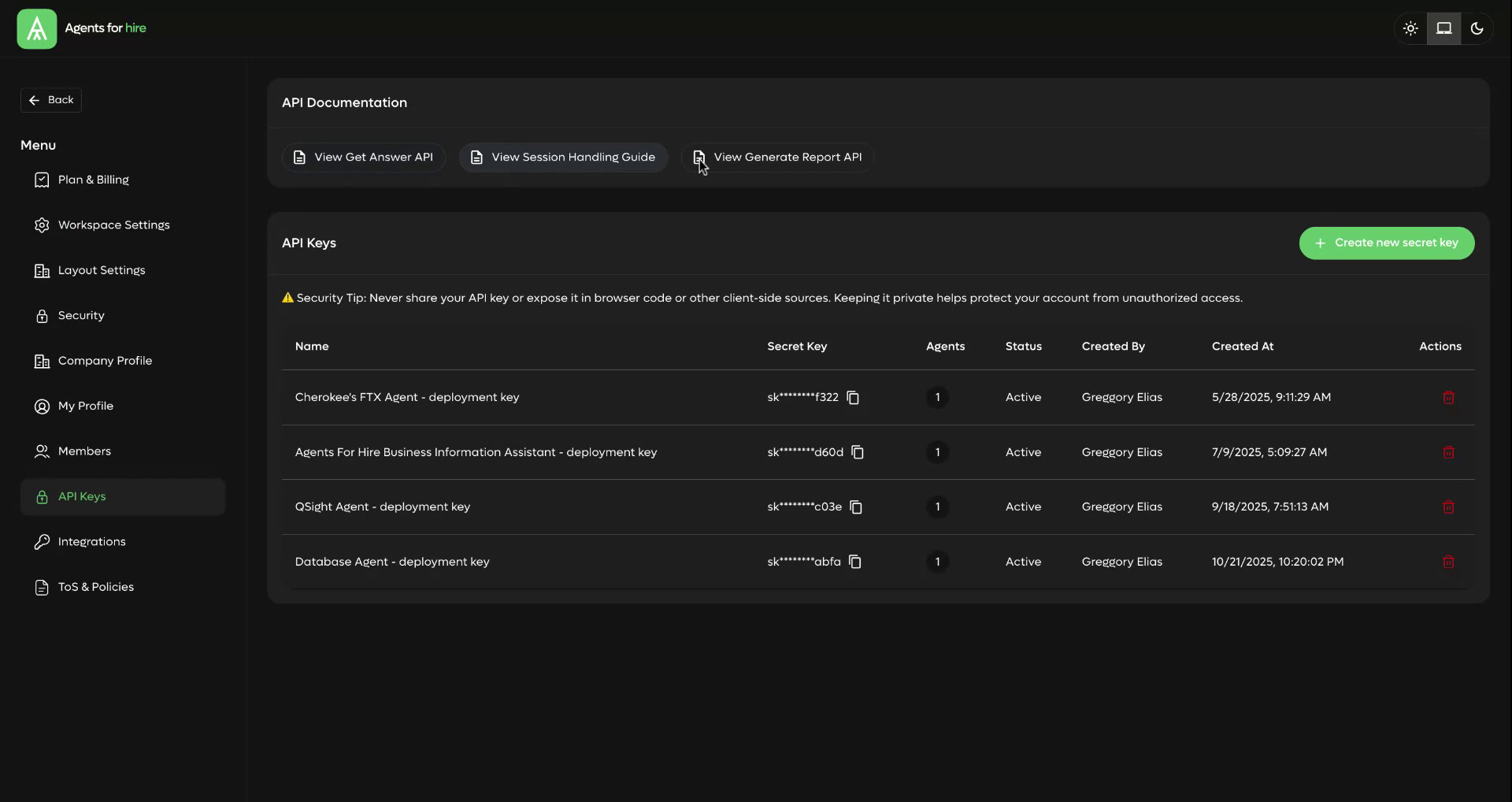The image size is (1512, 802).
Task: Delete the Database Agent deployment key
Action: tap(1448, 562)
